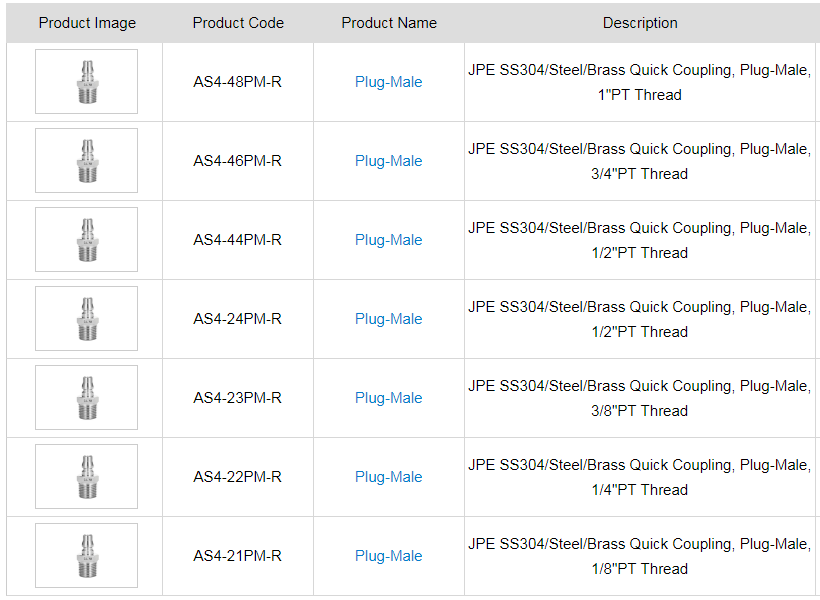
Task: Select the Description column header
Action: pyautogui.click(x=640, y=23)
